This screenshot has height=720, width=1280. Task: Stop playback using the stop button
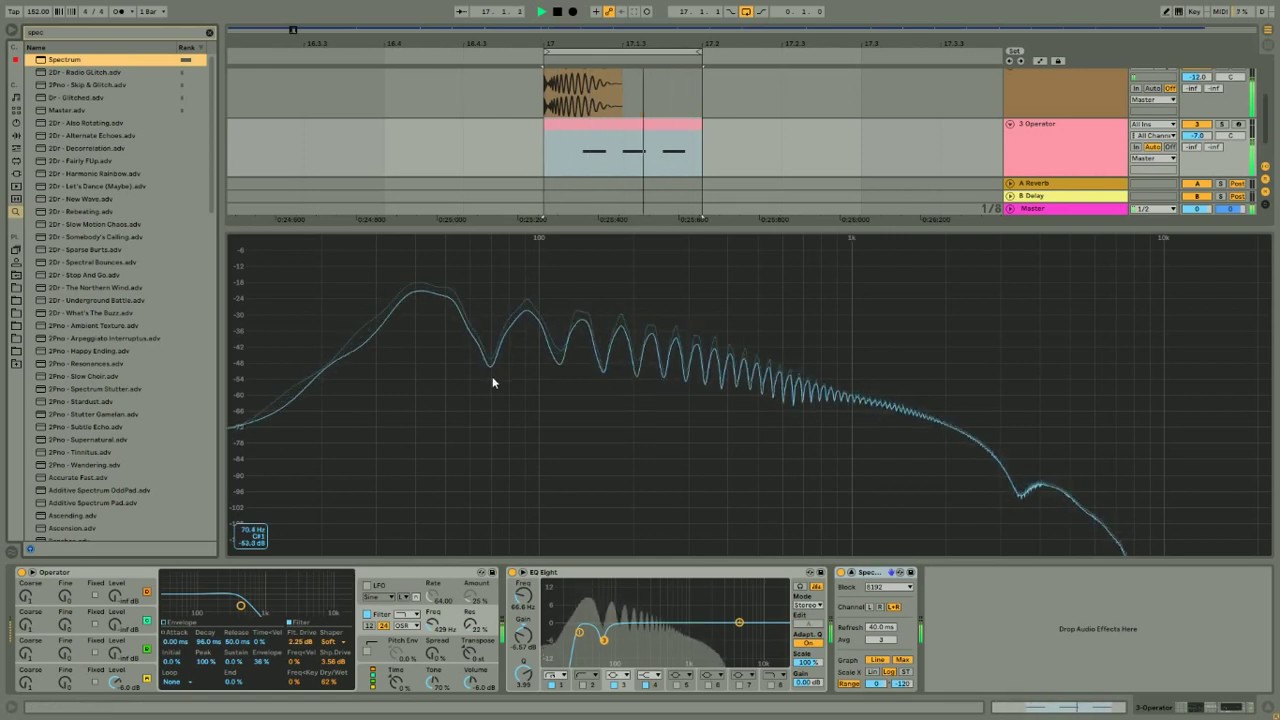point(557,12)
